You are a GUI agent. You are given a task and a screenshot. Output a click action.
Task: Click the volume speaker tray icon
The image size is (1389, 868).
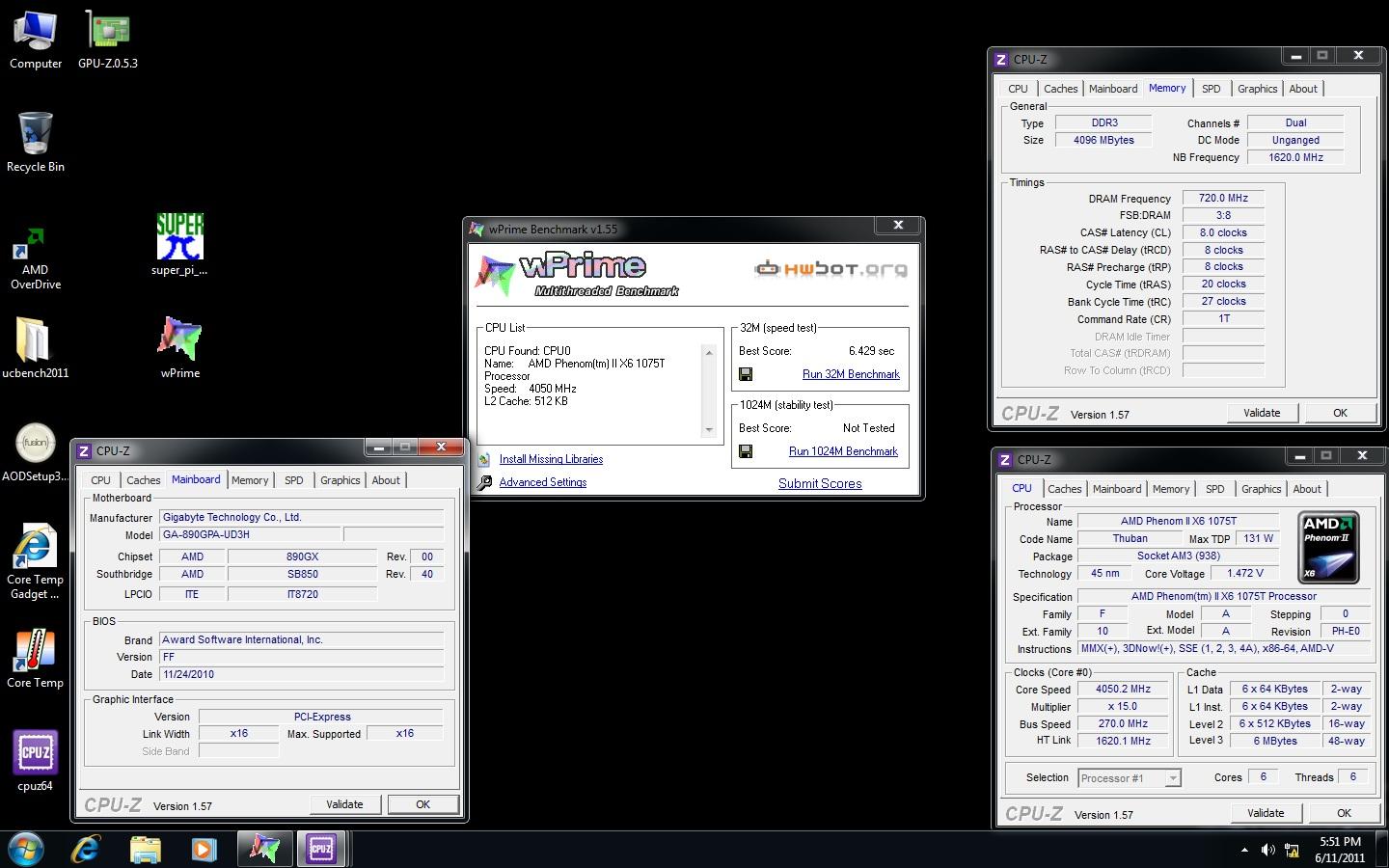(x=1267, y=850)
